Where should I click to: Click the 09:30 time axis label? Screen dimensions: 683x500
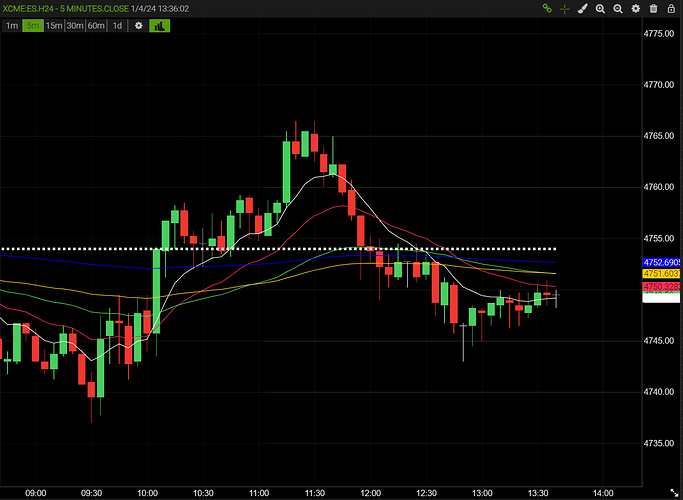pos(91,493)
